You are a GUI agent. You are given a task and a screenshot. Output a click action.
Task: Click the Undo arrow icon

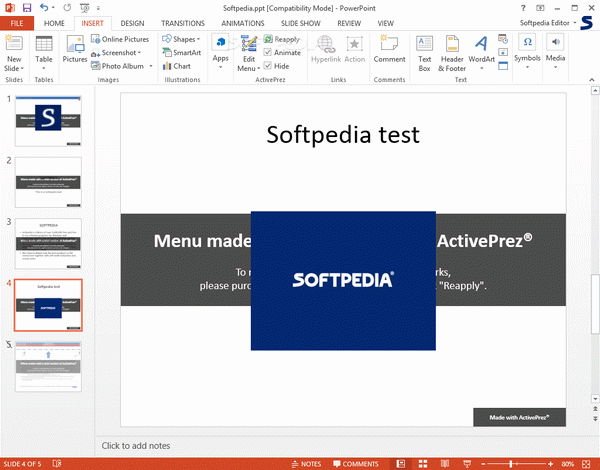pos(44,7)
